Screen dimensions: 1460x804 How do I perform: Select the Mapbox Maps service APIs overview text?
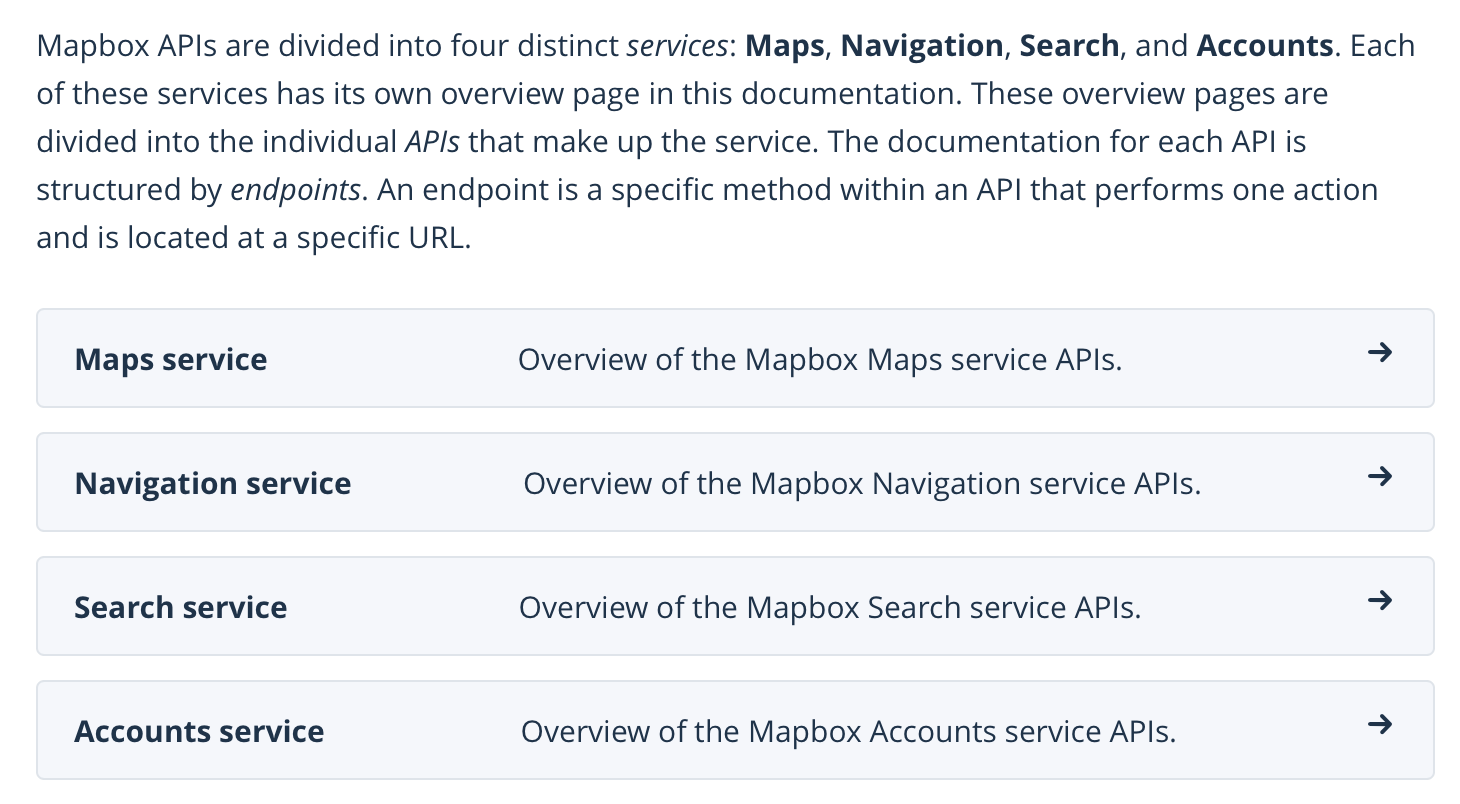pos(820,359)
